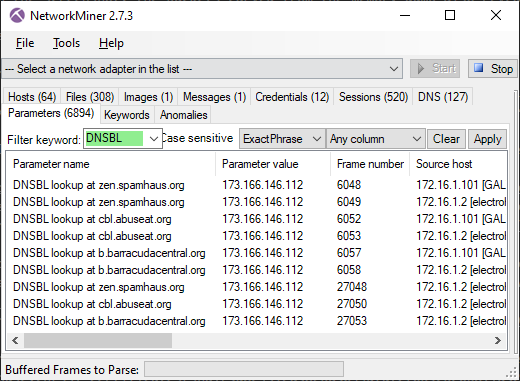The image size is (520, 381).
Task: Select b.barracudacentral.org row with frame 6057
Action: coord(257,253)
